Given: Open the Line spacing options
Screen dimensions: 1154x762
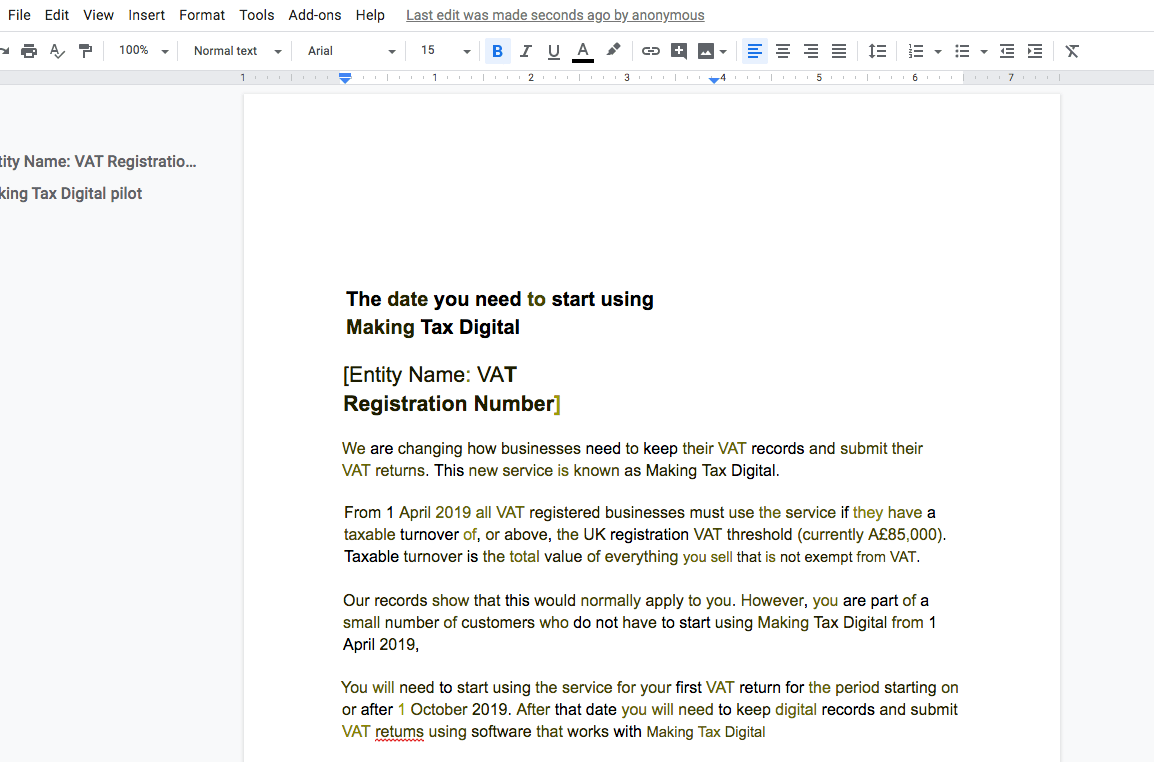Looking at the screenshot, I should tap(877, 51).
